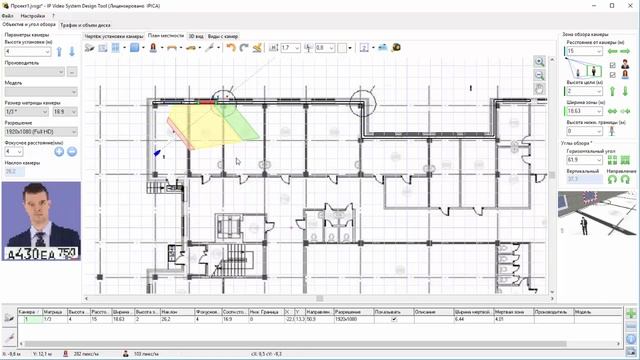Click the pencil tool icon in the top toolbar
The height and width of the screenshot is (360, 640).
tap(209, 48)
